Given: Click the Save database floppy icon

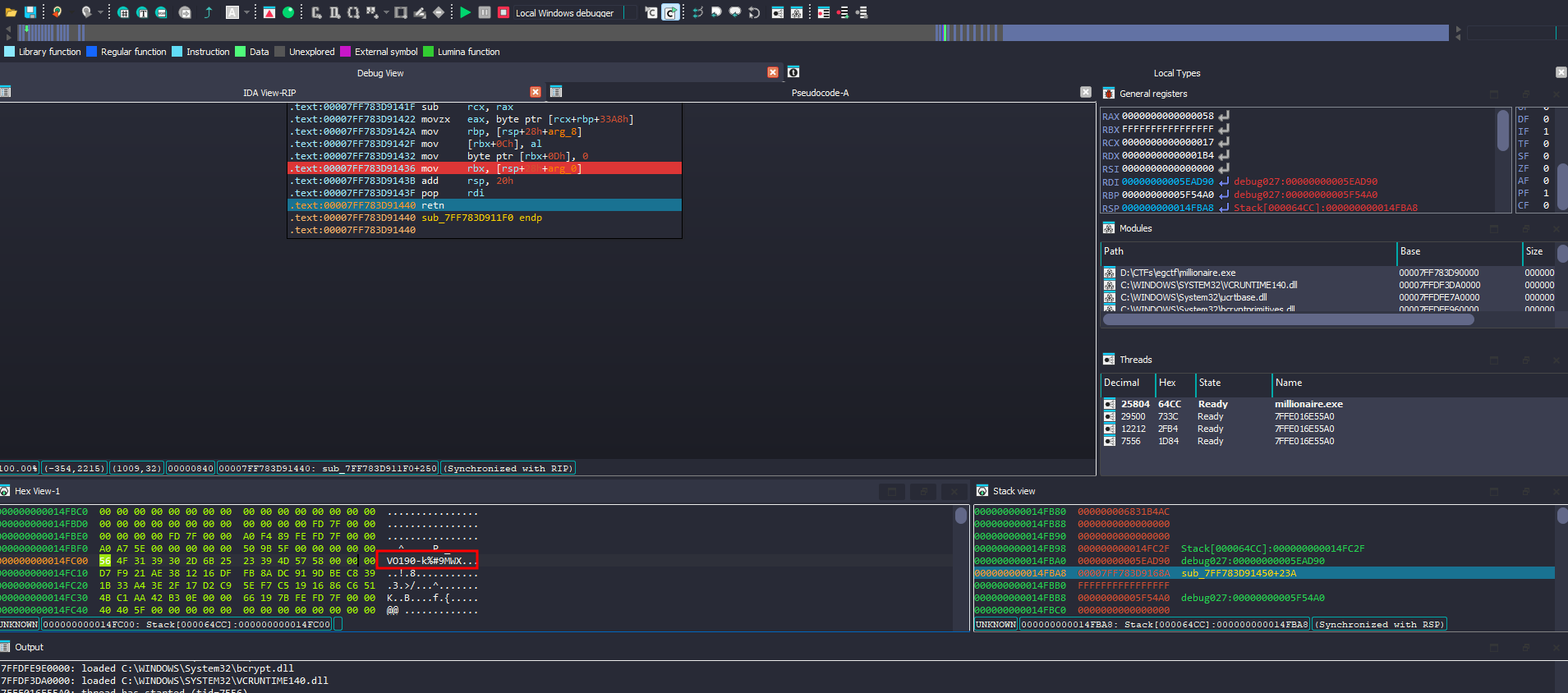Looking at the screenshot, I should (x=30, y=12).
